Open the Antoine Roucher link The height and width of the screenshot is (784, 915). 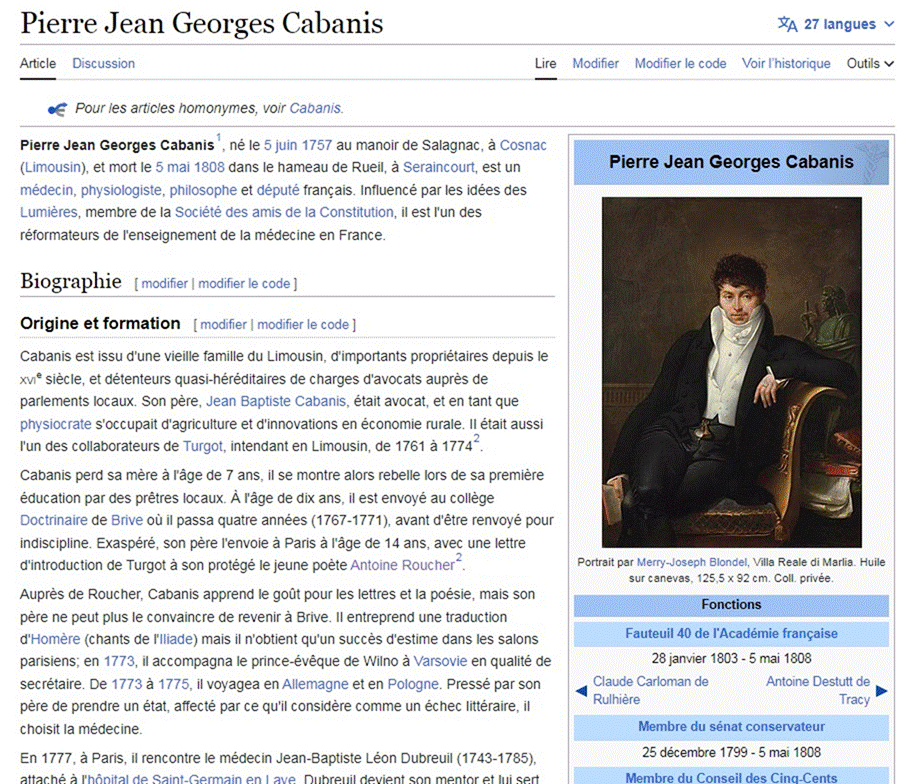(403, 565)
